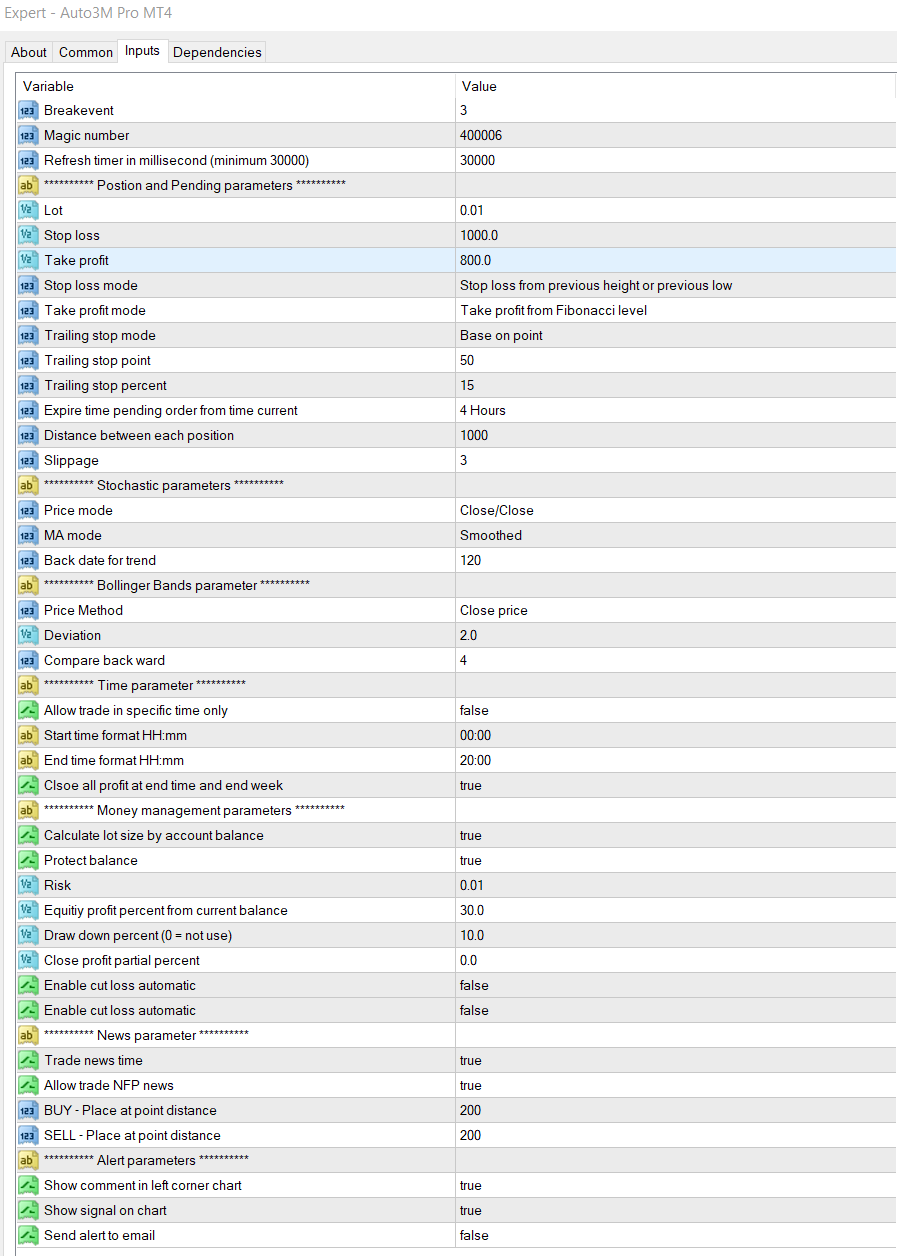Select the Time parameter separator row
897x1256 pixels.
coord(456,685)
